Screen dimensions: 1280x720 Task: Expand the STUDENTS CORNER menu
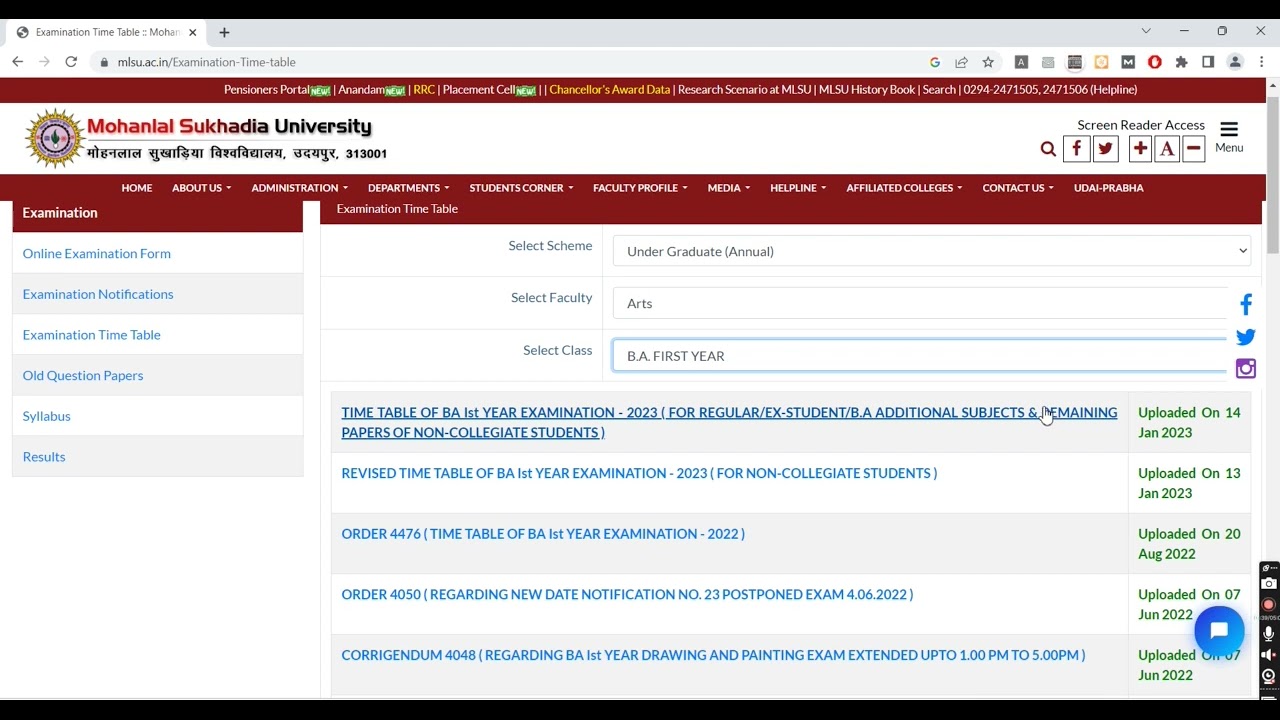[x=521, y=188]
